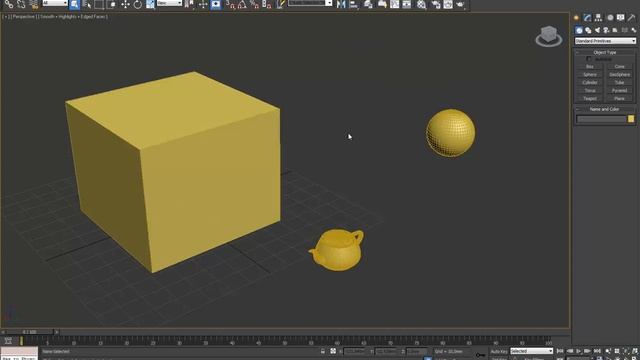Click the Unlink Selection icon
The width and height of the screenshot is (640, 360).
coord(21,4)
